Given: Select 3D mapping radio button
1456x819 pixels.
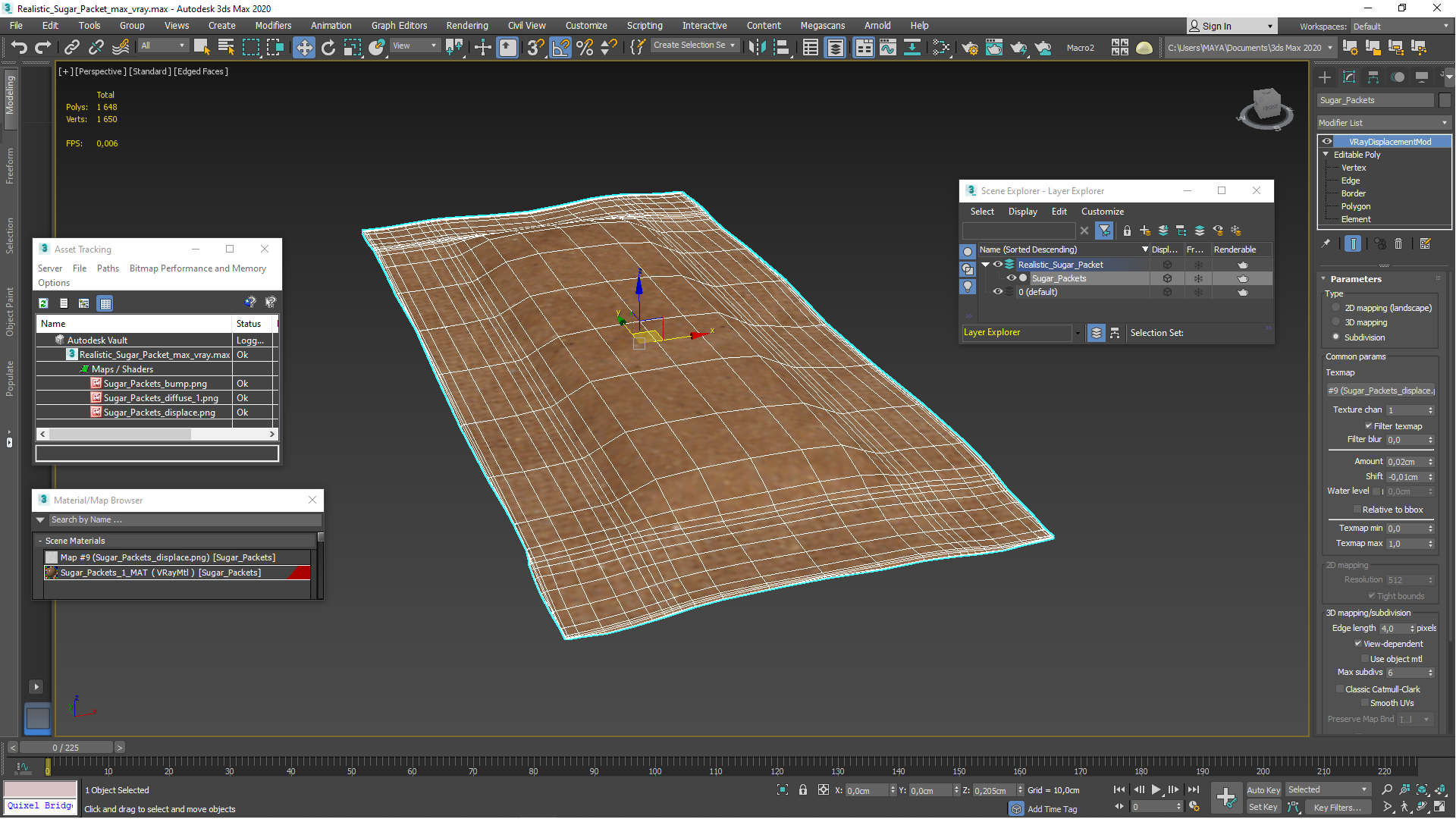Looking at the screenshot, I should 1336,322.
